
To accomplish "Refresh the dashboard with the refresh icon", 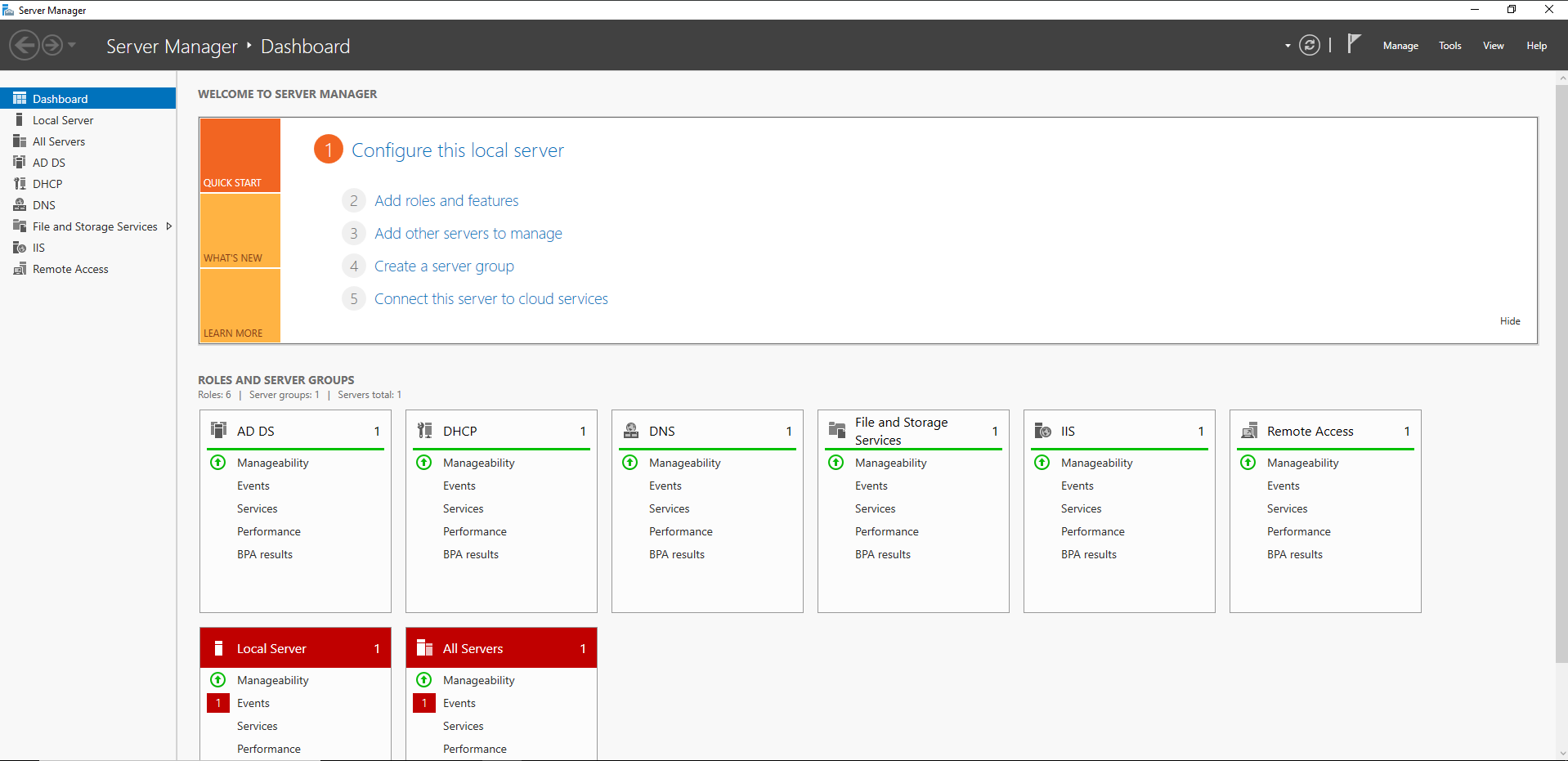I will tap(1310, 45).
